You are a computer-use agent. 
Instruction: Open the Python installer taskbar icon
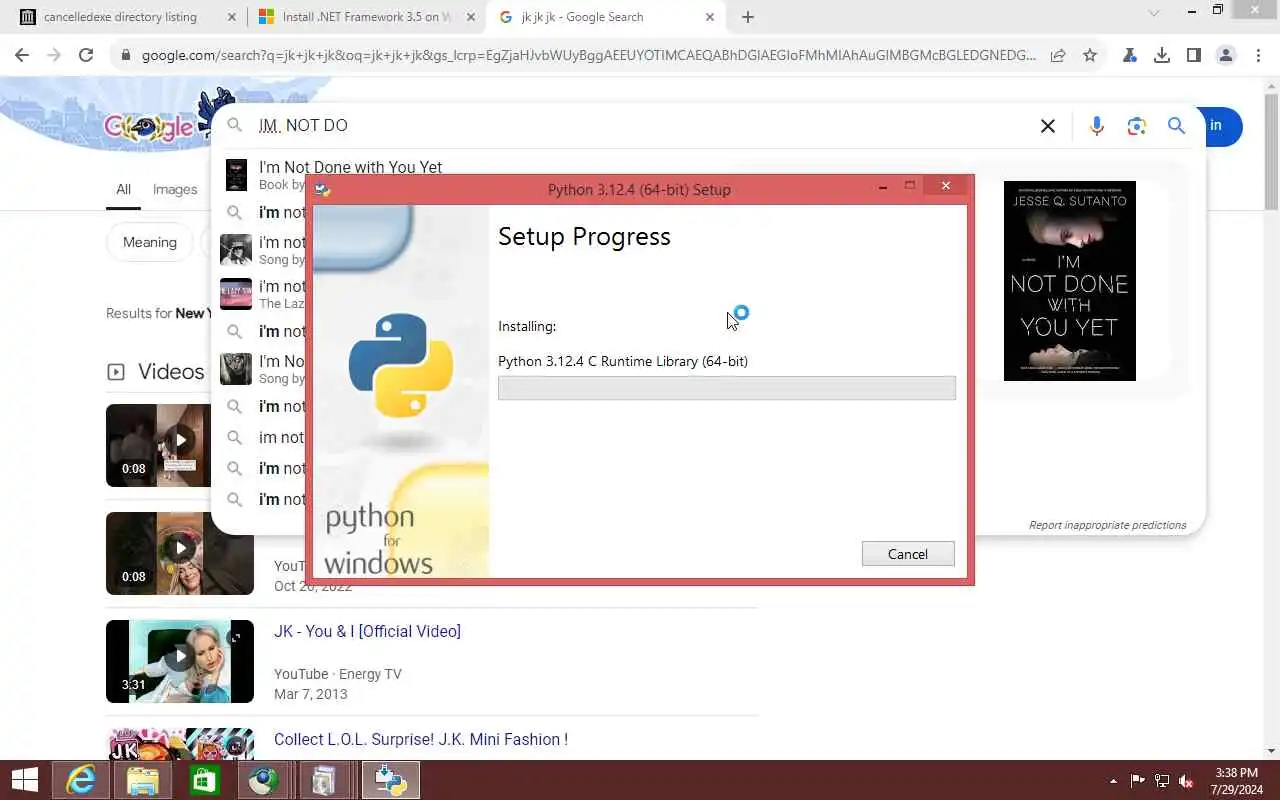(390, 780)
